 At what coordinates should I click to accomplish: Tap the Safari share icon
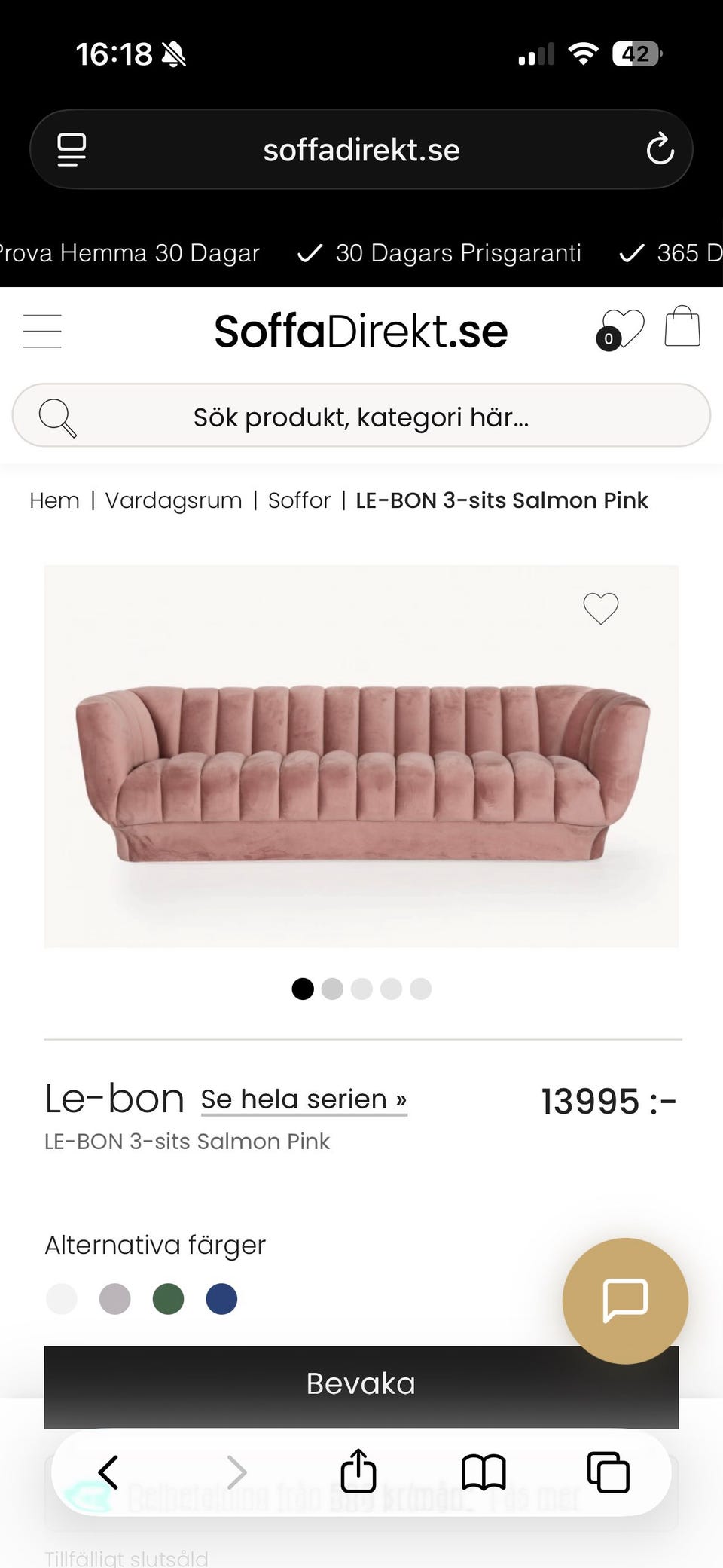coord(358,1471)
